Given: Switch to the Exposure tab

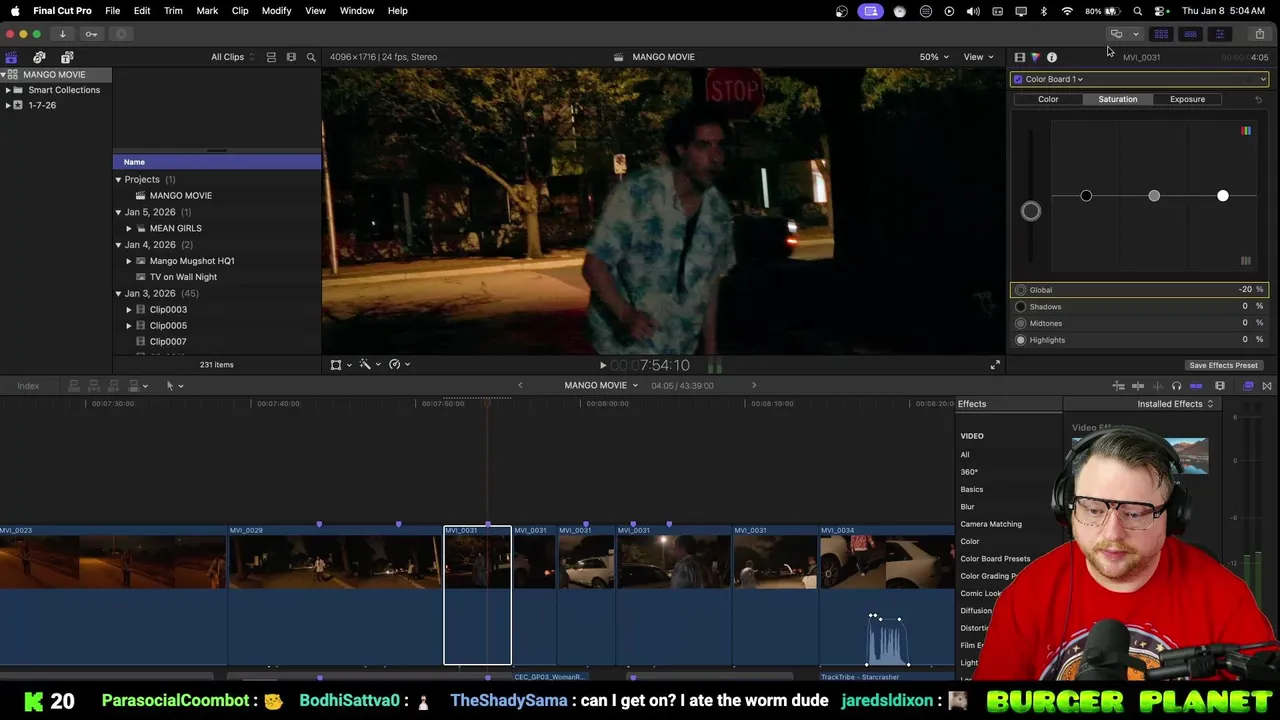Looking at the screenshot, I should (x=1187, y=99).
